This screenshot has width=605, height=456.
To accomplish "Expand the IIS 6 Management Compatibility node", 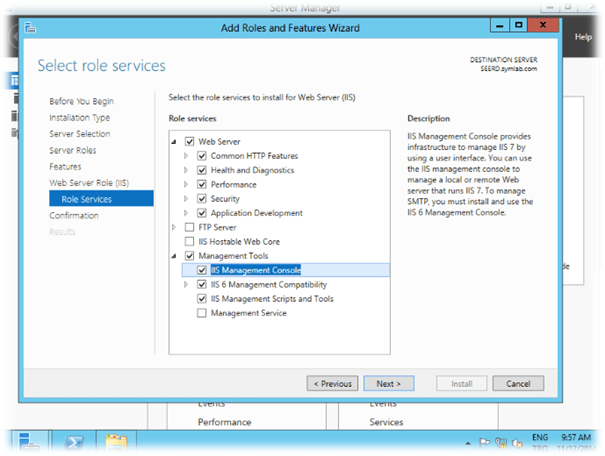I will [186, 285].
